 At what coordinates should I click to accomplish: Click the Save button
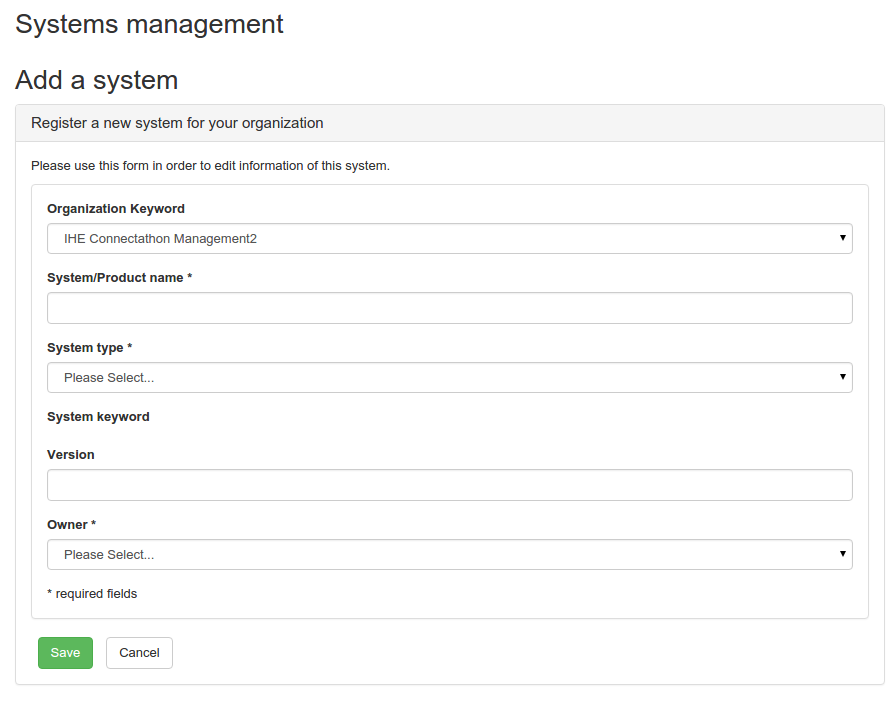tap(65, 652)
